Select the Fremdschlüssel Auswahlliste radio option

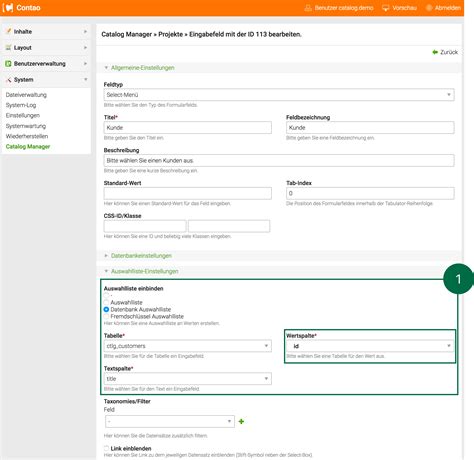pos(106,316)
